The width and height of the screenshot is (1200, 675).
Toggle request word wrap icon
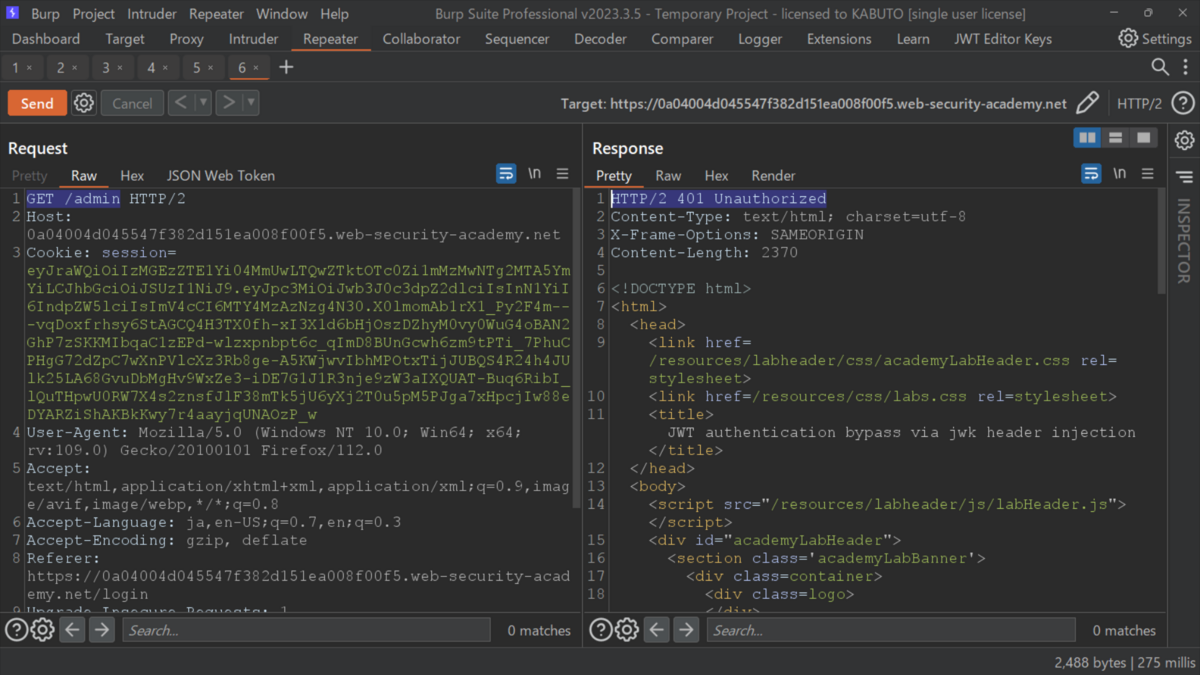pyautogui.click(x=506, y=174)
